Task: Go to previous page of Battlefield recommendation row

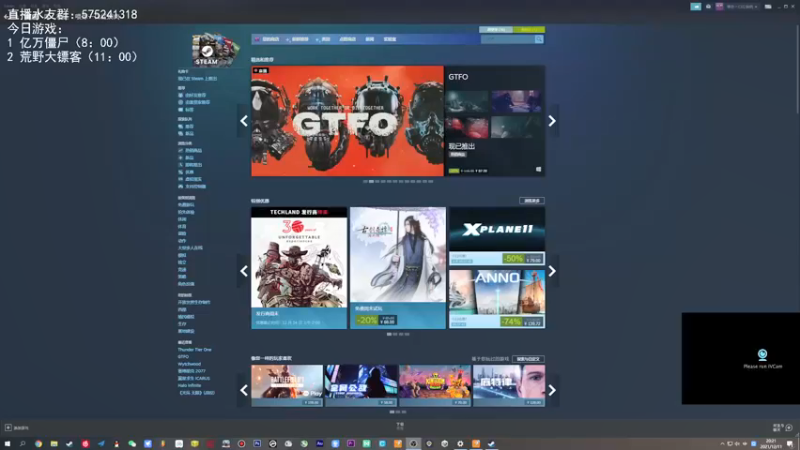Action: click(244, 390)
